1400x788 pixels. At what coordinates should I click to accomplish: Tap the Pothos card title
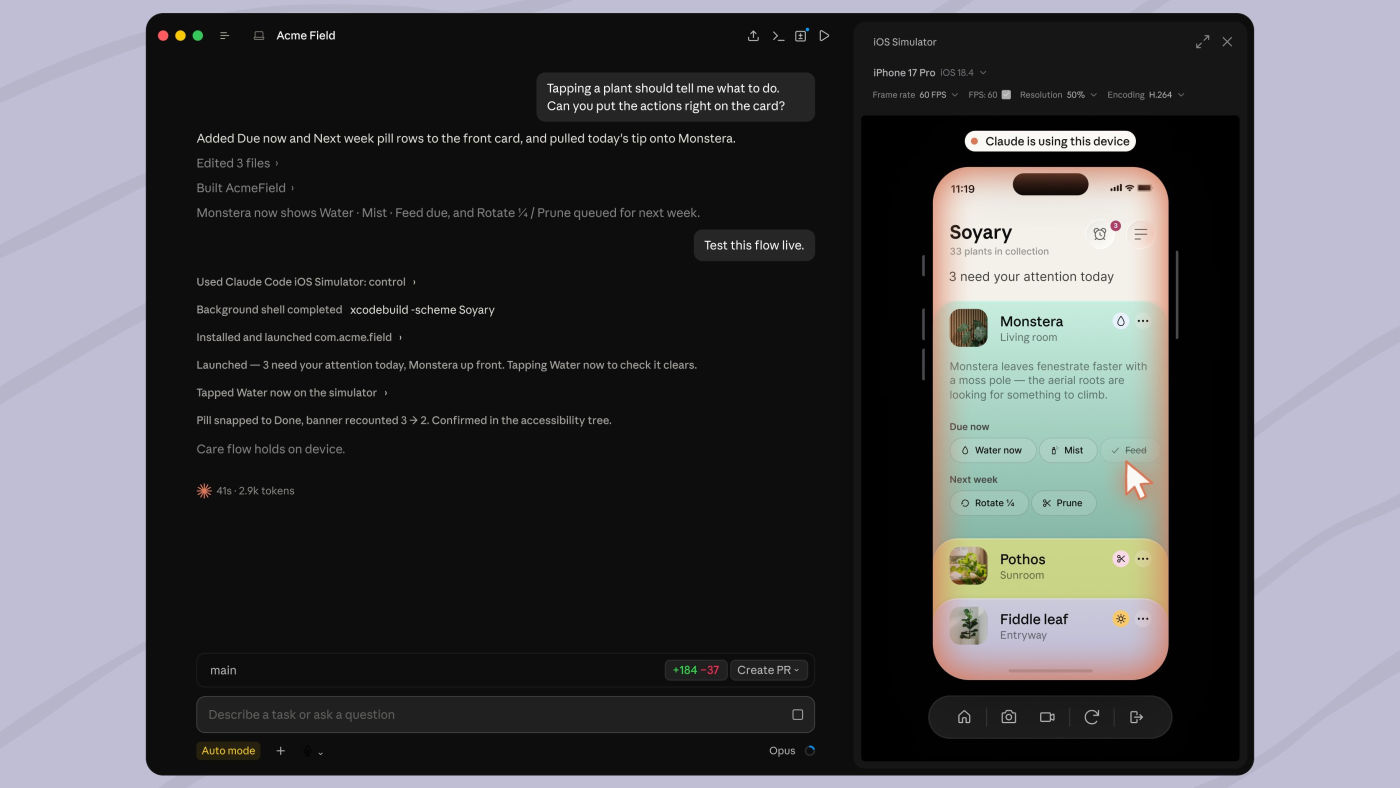click(1022, 559)
